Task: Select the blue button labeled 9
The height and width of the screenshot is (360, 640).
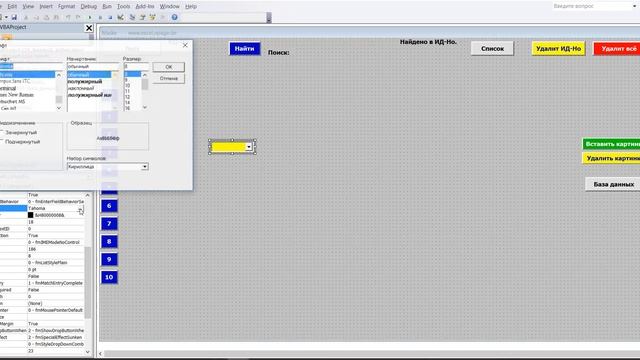Action: pyautogui.click(x=109, y=260)
